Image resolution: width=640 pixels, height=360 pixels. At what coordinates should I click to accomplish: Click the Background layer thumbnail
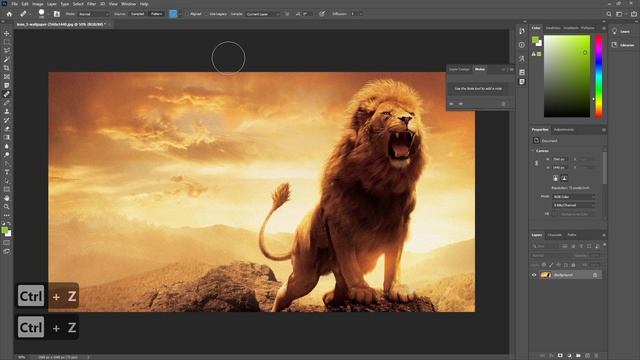(x=546, y=275)
